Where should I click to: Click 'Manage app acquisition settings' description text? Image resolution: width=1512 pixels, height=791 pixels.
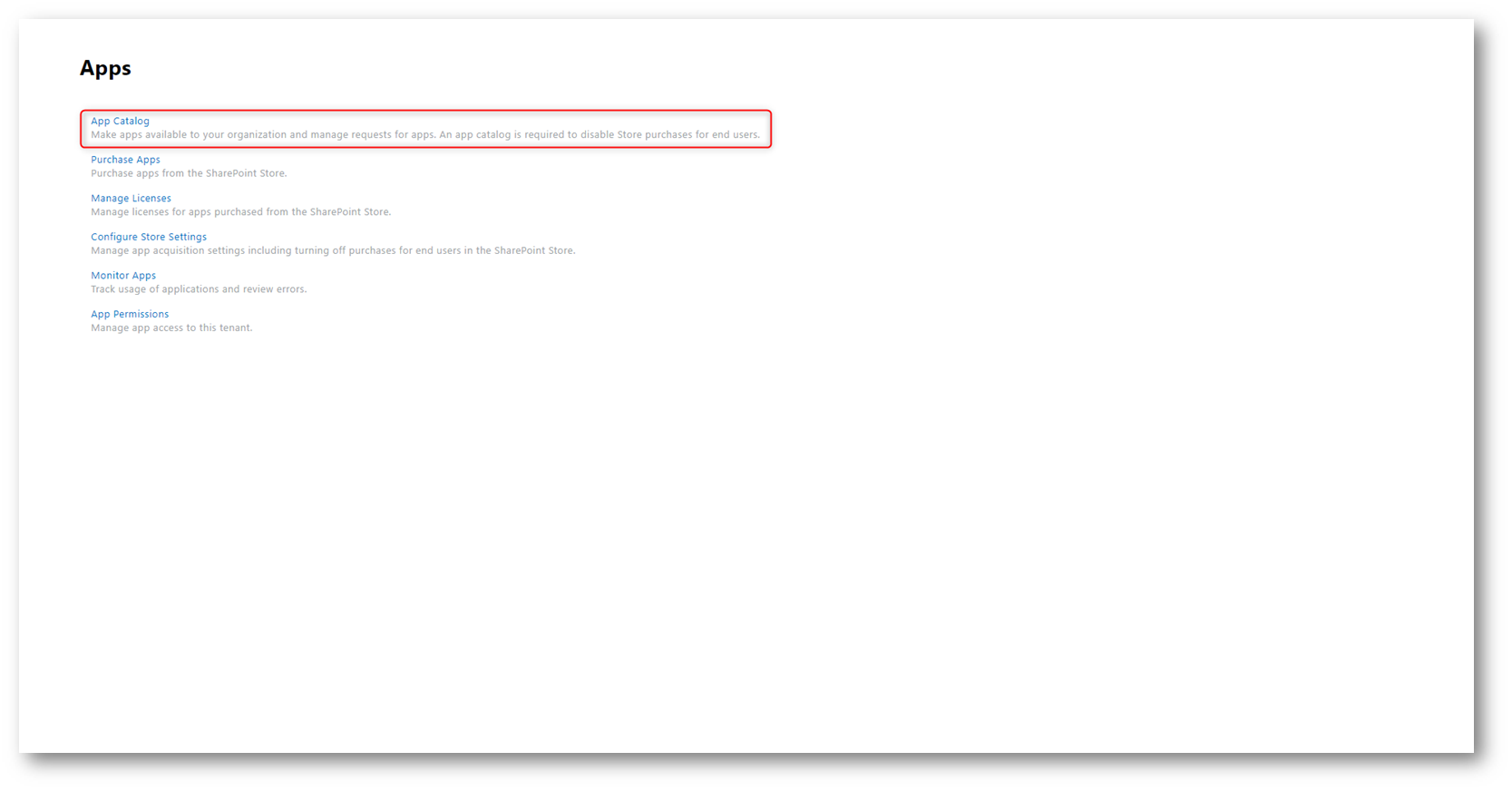click(333, 250)
